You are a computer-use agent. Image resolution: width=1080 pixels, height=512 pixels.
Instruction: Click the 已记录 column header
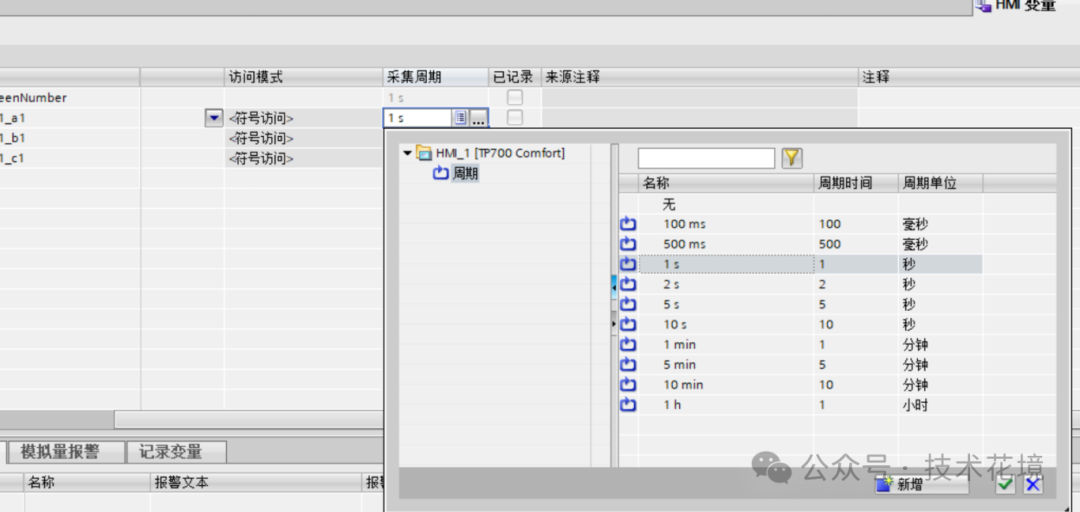[x=514, y=77]
